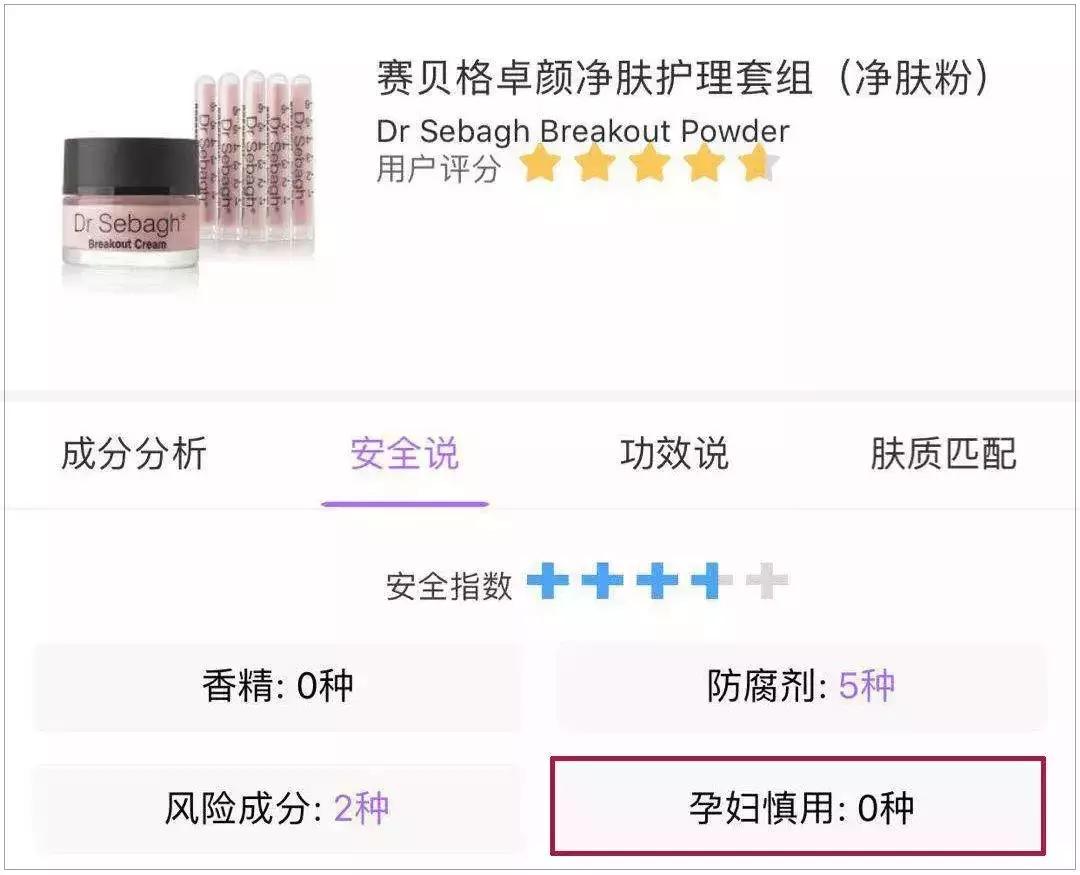The width and height of the screenshot is (1080, 875).
Task: Tap the third blue safety index plus
Action: pos(658,581)
